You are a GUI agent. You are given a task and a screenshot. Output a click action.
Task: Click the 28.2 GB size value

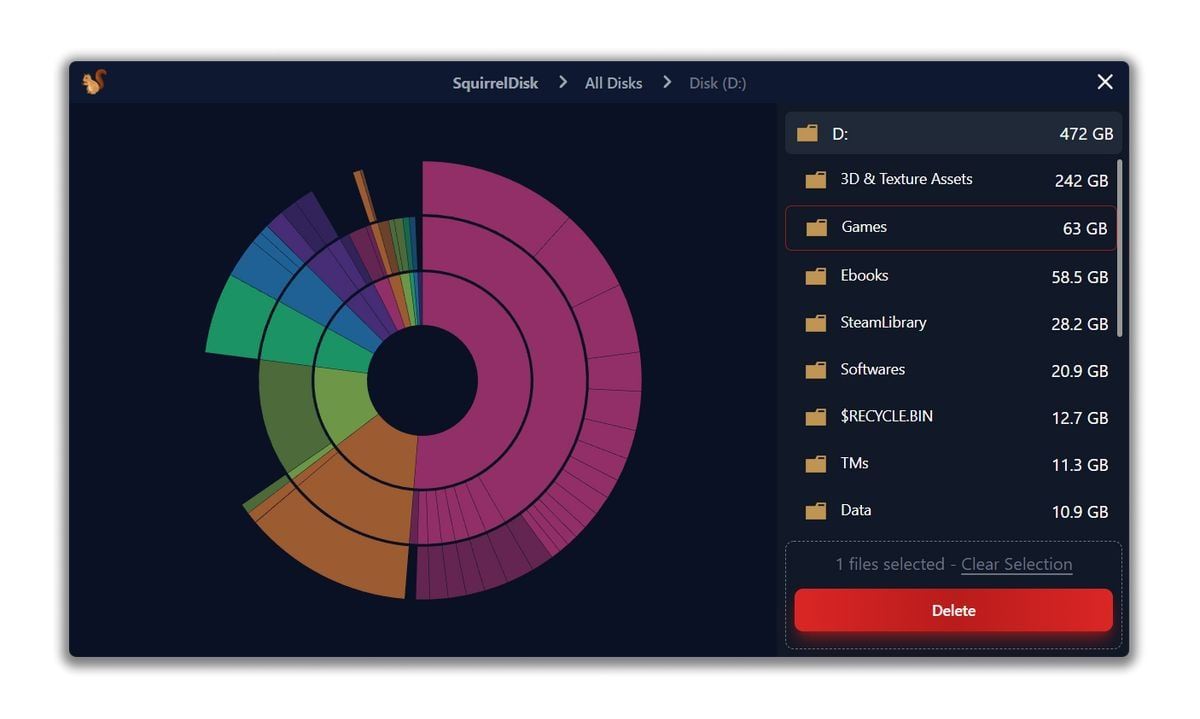[1080, 324]
